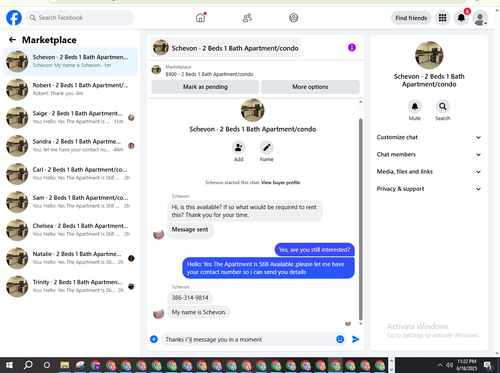This screenshot has width=500, height=373.
Task: Click the large listing avatar in chat
Action: click(252, 110)
